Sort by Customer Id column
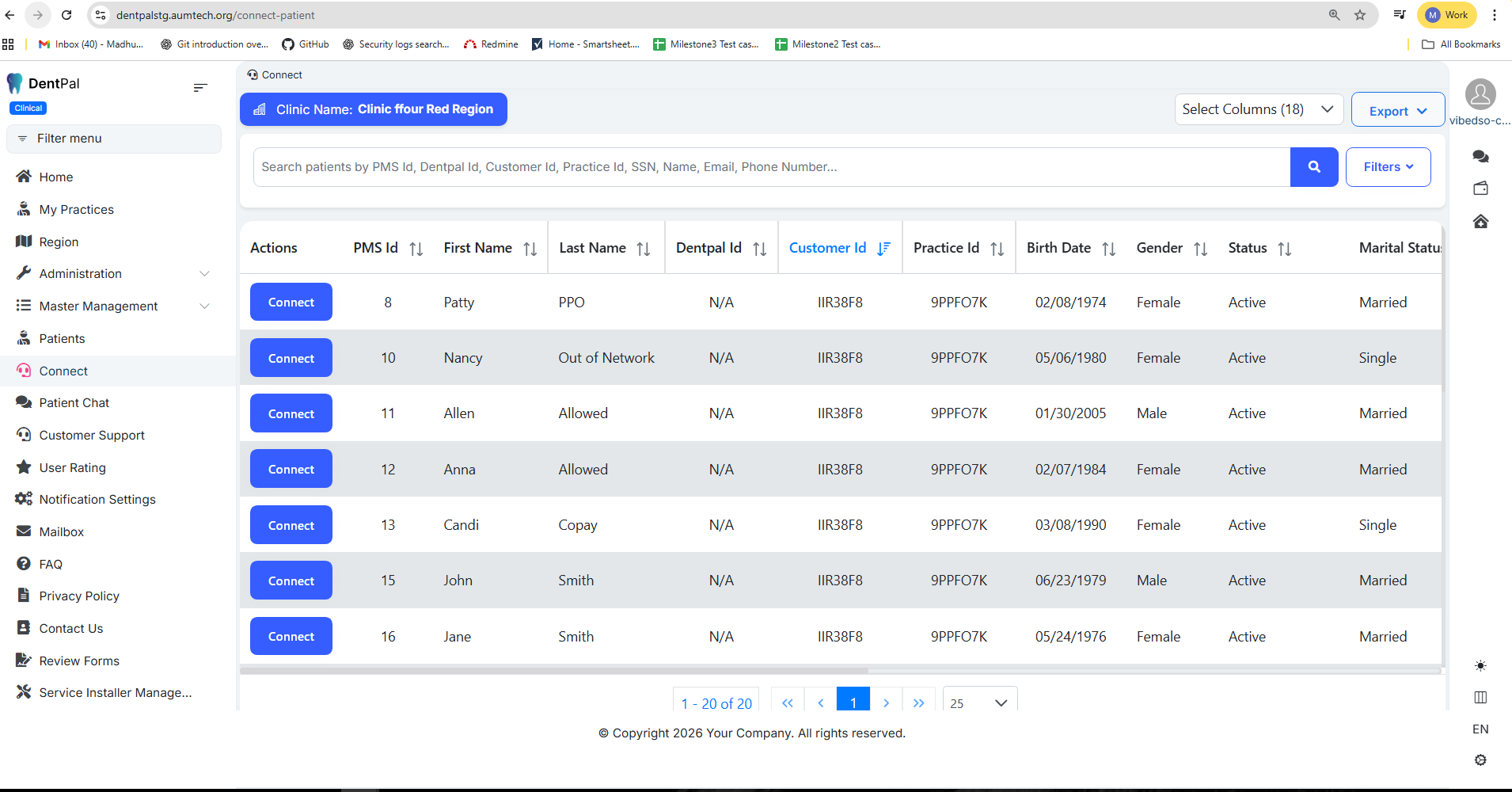 point(883,249)
